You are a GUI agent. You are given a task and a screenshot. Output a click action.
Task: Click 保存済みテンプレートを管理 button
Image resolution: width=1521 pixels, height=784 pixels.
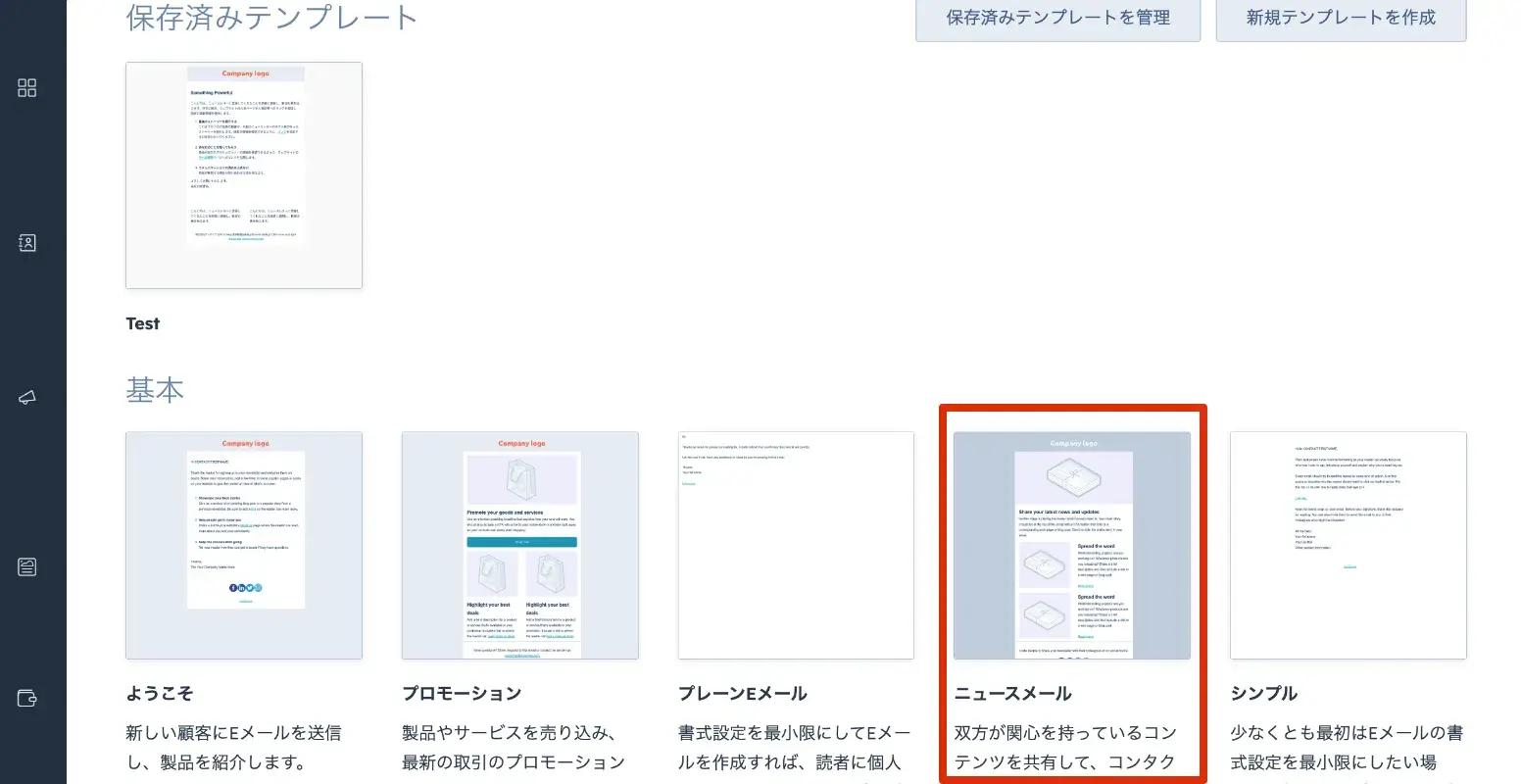click(x=1058, y=18)
